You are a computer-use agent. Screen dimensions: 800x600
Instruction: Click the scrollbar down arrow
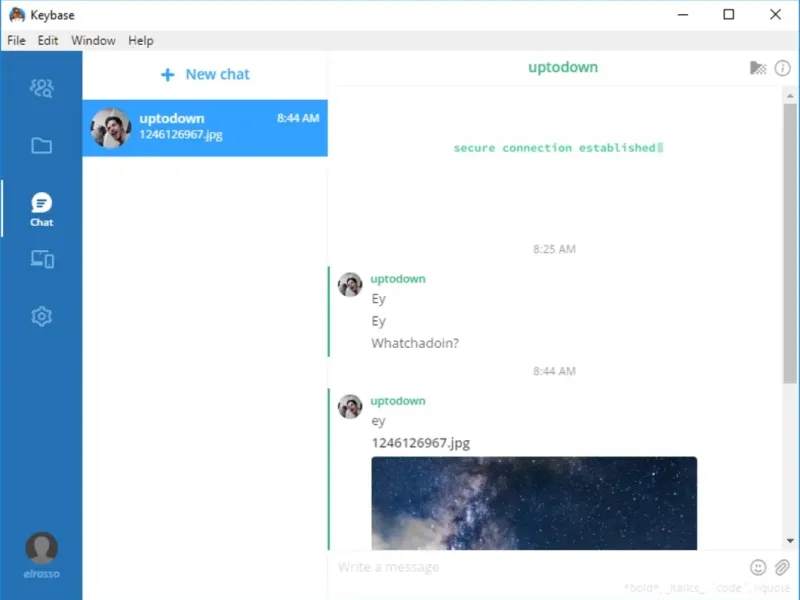pos(790,541)
